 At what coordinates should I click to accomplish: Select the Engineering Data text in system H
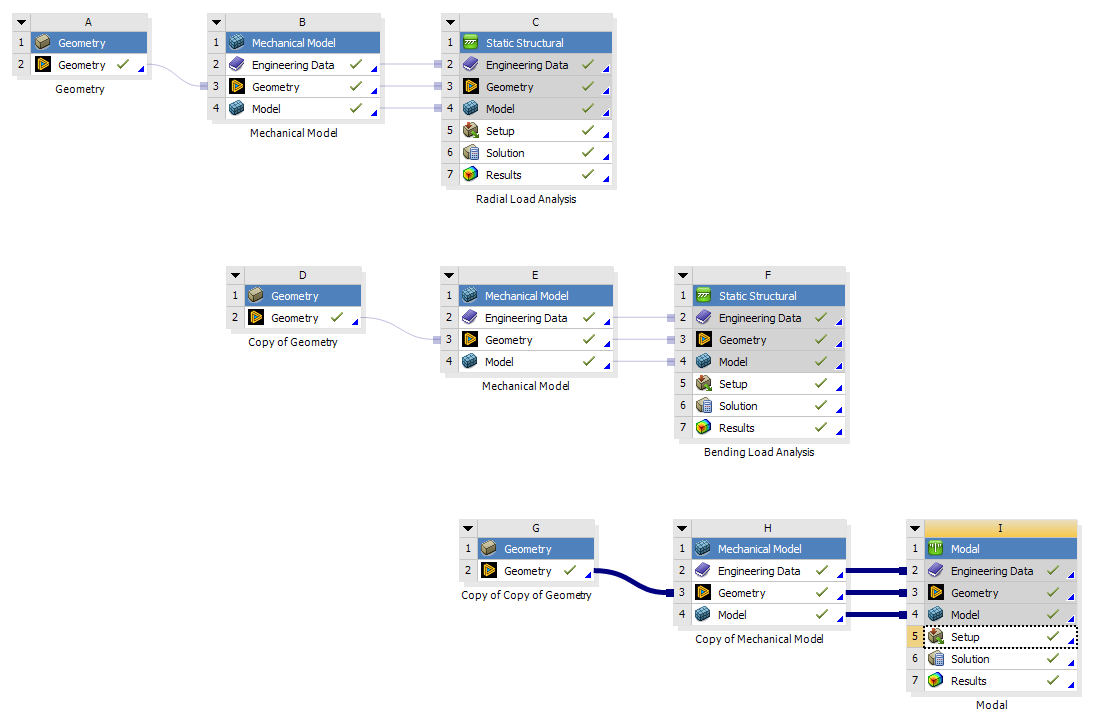[759, 571]
